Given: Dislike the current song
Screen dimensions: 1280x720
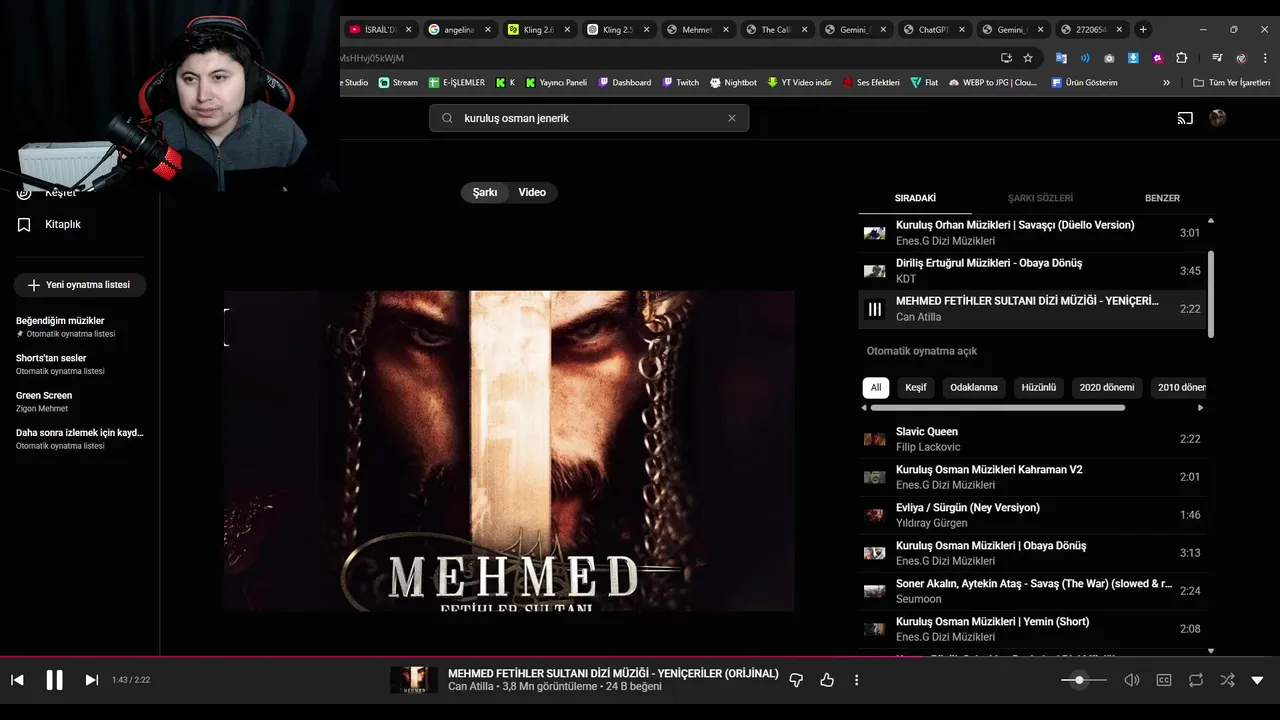Looking at the screenshot, I should click(x=796, y=680).
